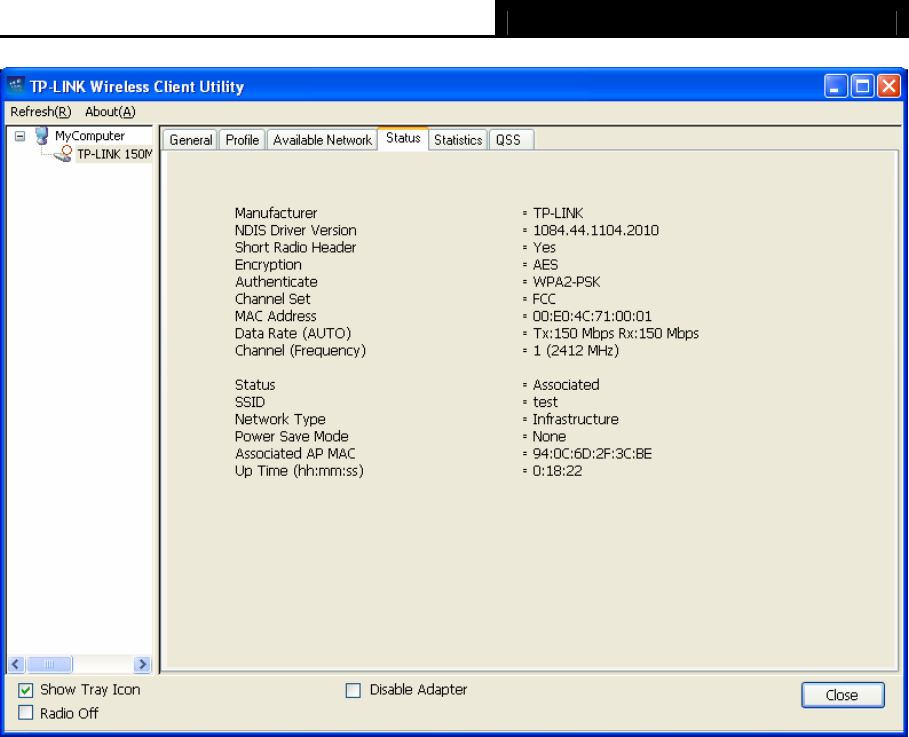
Task: Click the Associated status value
Action: pos(566,385)
